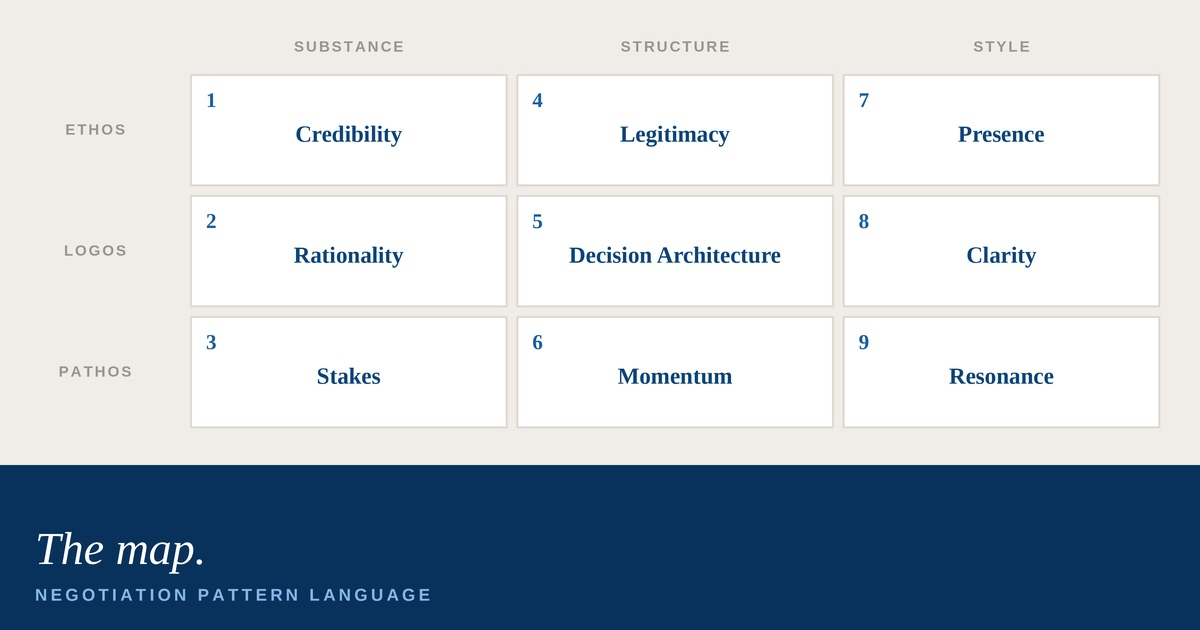Viewport: 1200px width, 630px height.
Task: Click the STRUCTURE column header
Action: (675, 47)
